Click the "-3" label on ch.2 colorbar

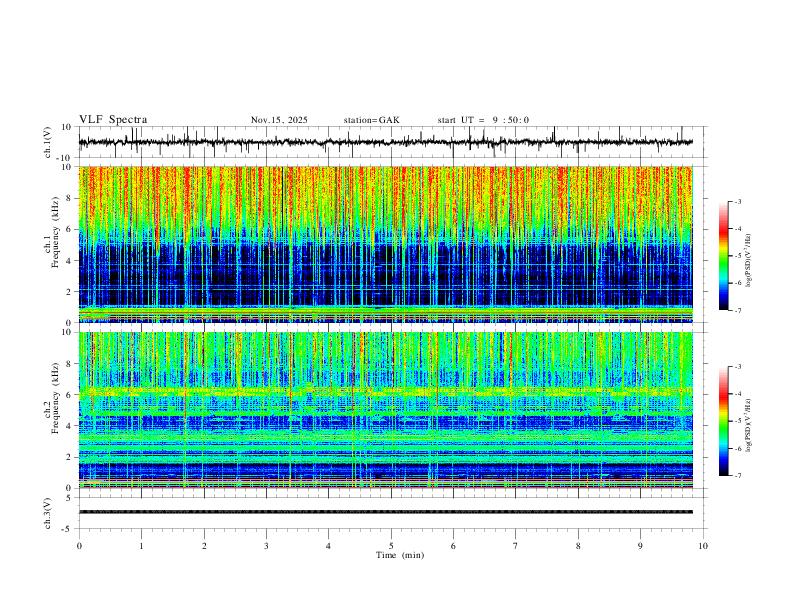coord(738,367)
